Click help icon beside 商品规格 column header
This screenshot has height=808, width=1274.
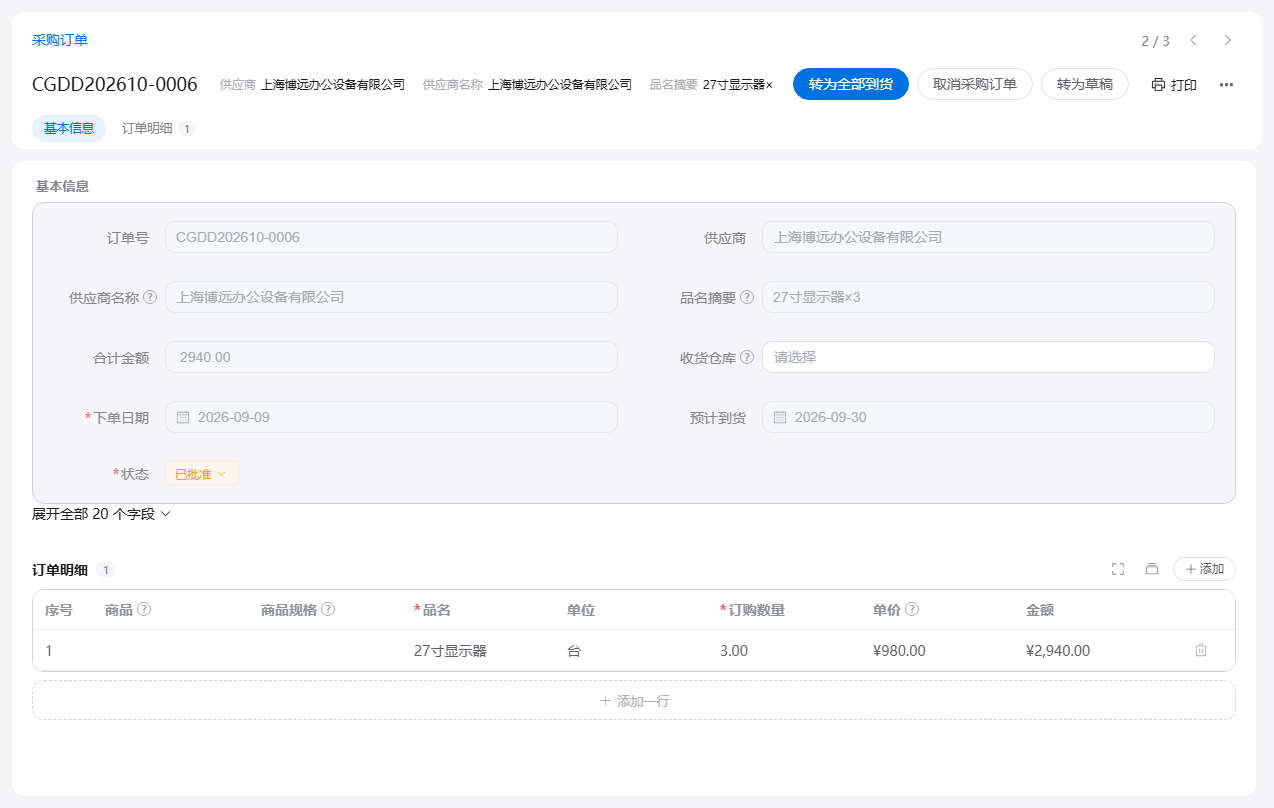coord(328,609)
